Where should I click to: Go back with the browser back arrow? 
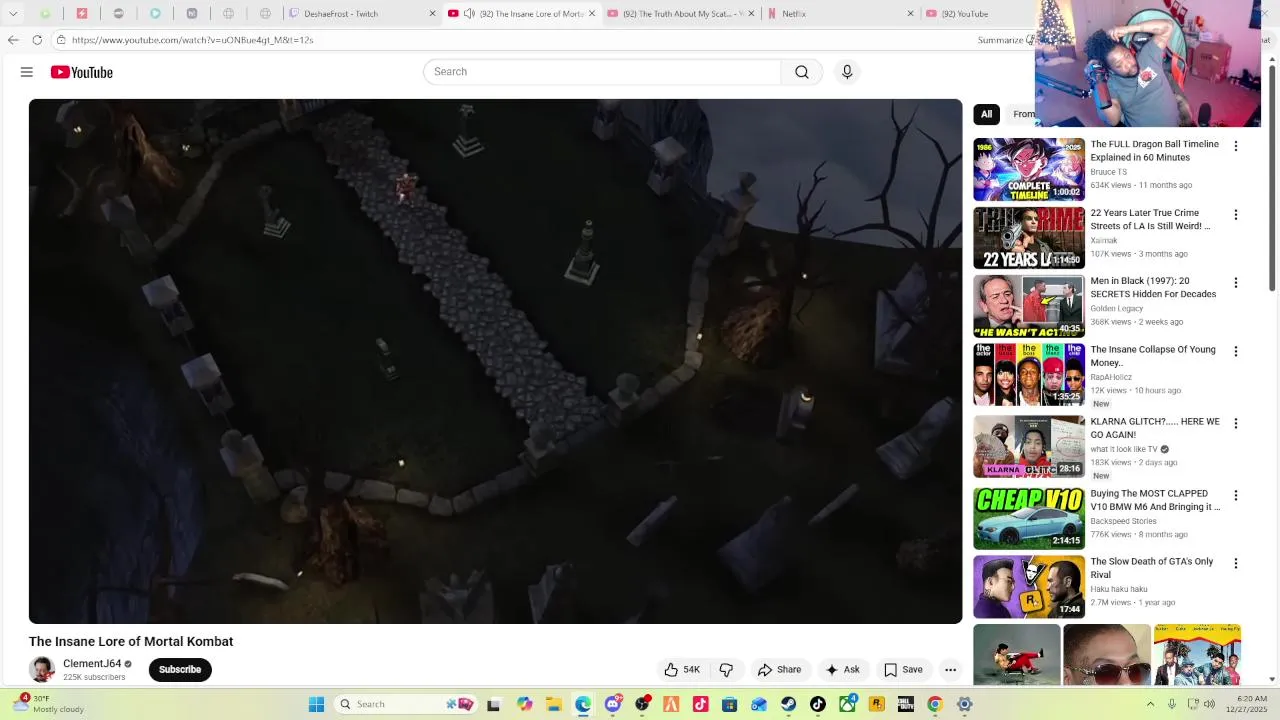point(13,40)
